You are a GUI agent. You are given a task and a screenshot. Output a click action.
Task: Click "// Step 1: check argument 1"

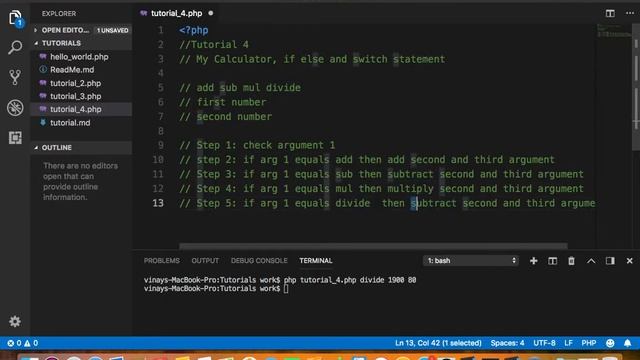257,145
